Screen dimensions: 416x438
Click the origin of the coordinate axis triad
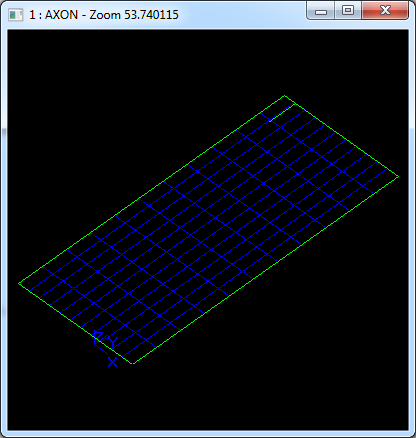click(96, 344)
